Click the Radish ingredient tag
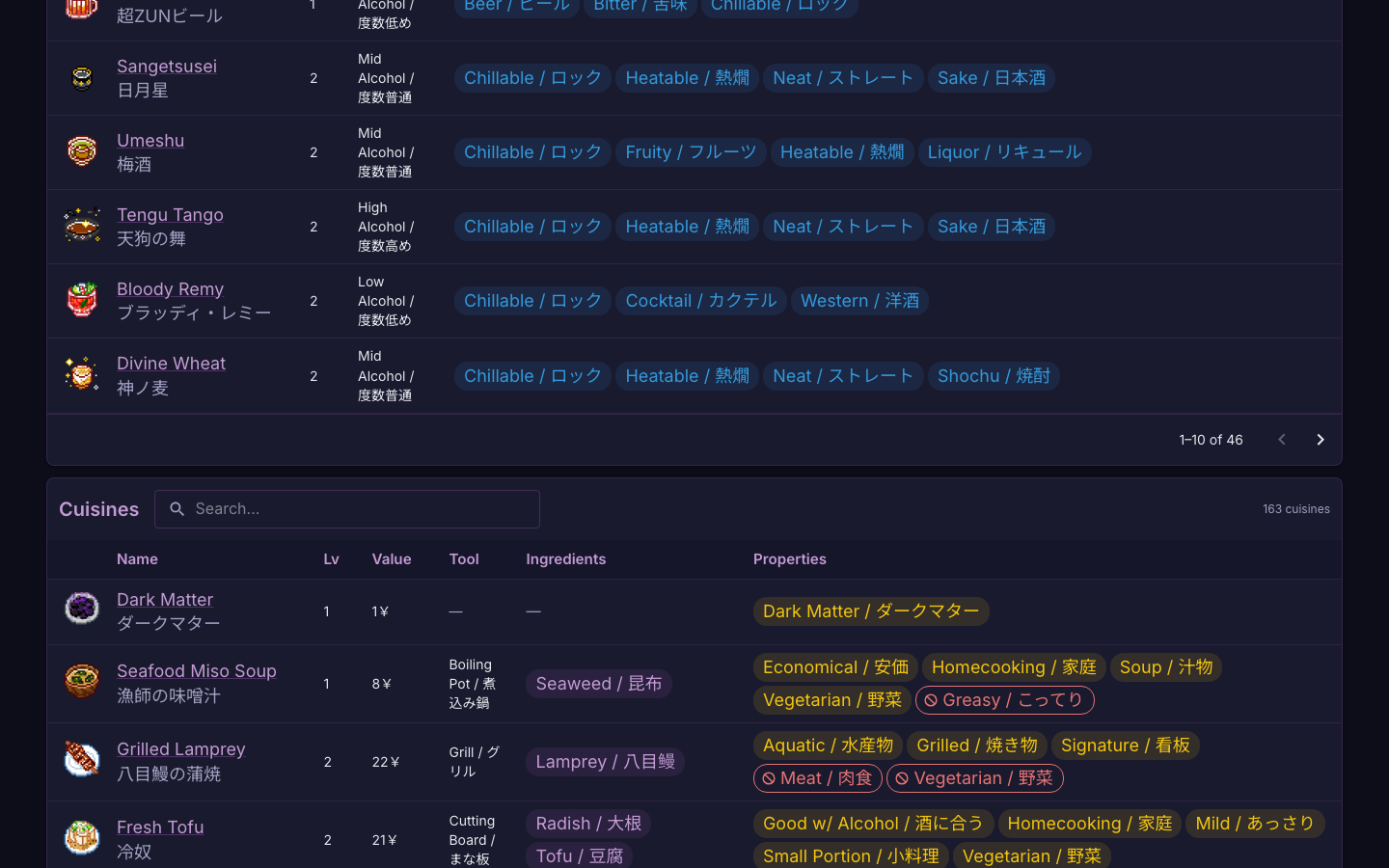 [x=588, y=824]
